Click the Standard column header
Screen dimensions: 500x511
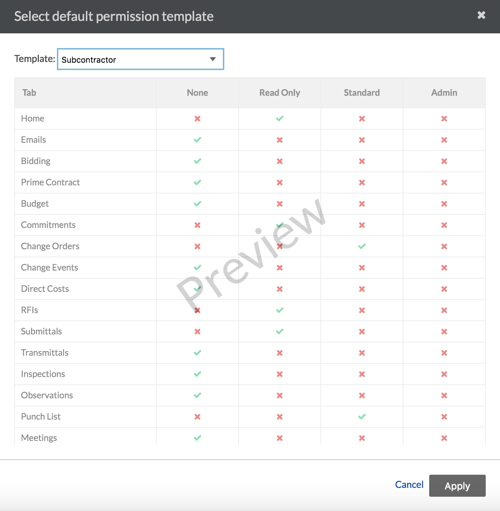362,92
